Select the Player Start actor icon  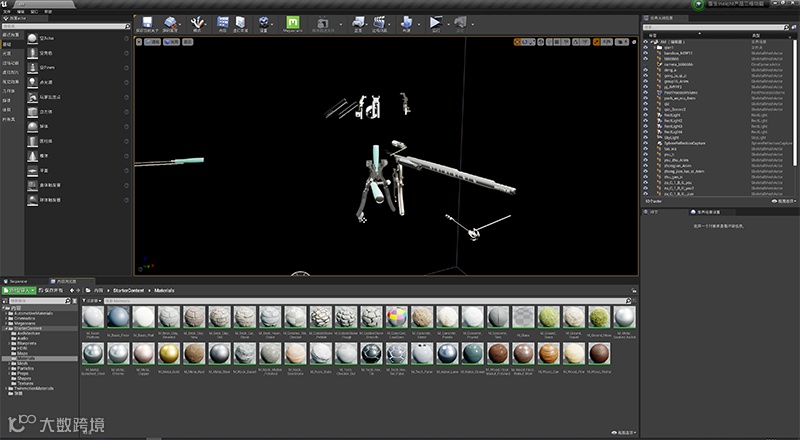(x=33, y=97)
